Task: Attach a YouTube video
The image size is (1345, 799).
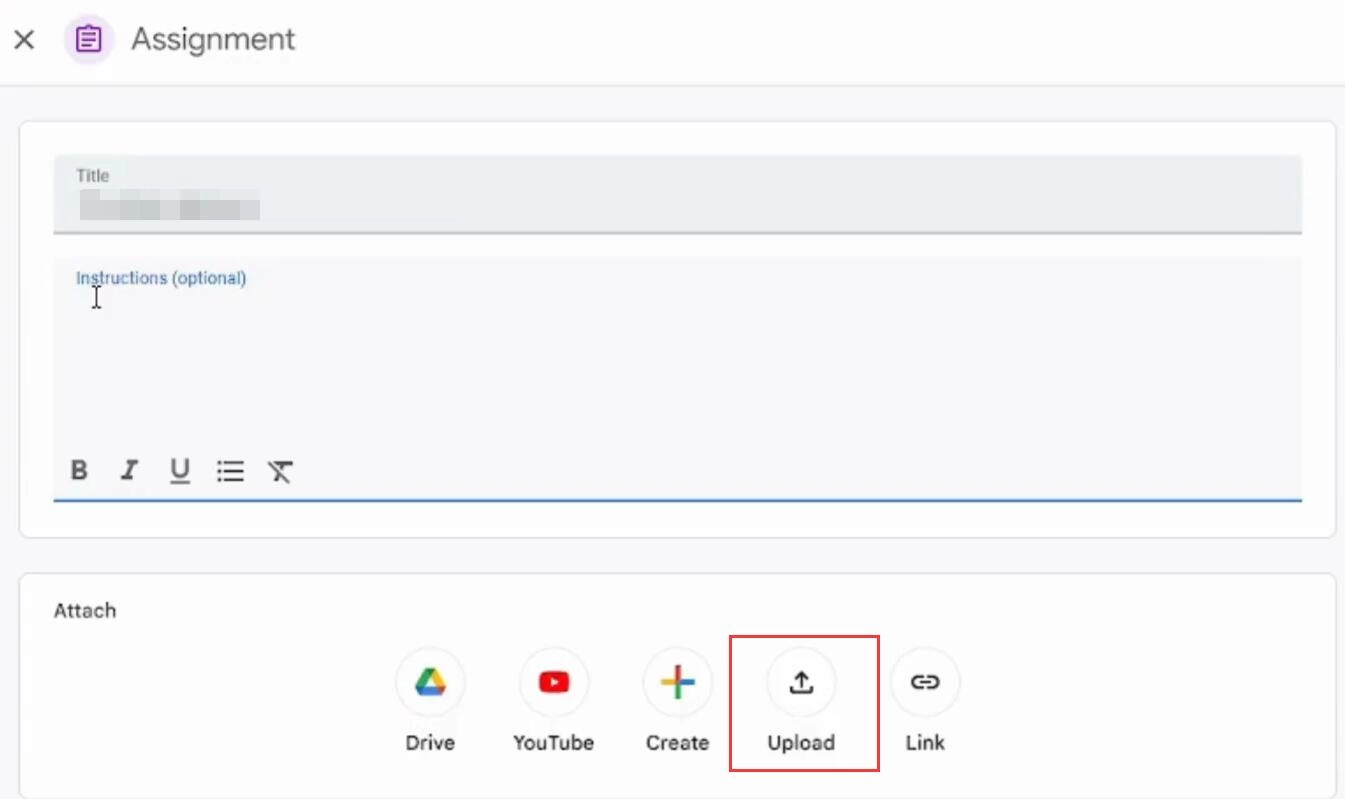Action: (553, 682)
